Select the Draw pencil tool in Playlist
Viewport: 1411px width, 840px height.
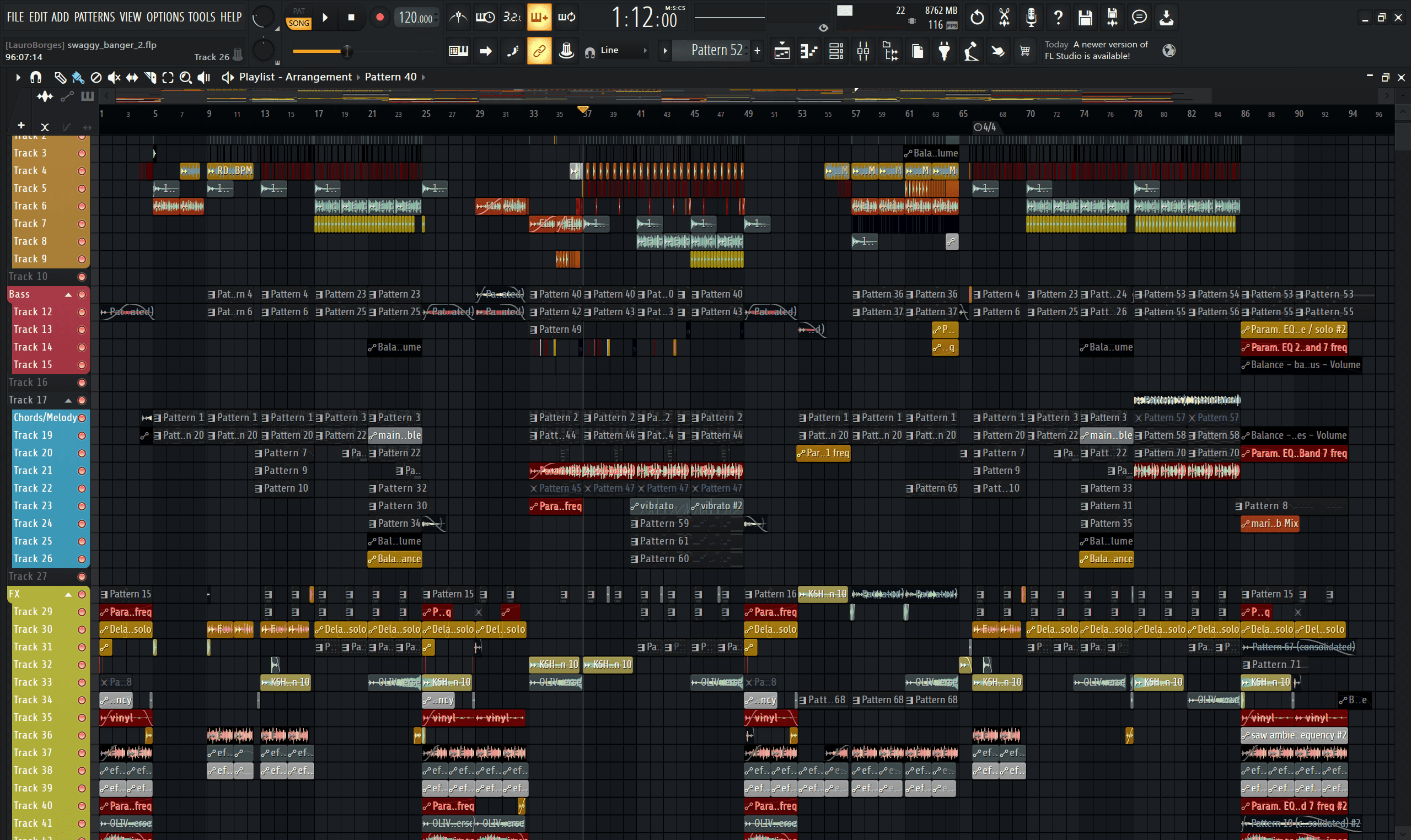point(60,78)
